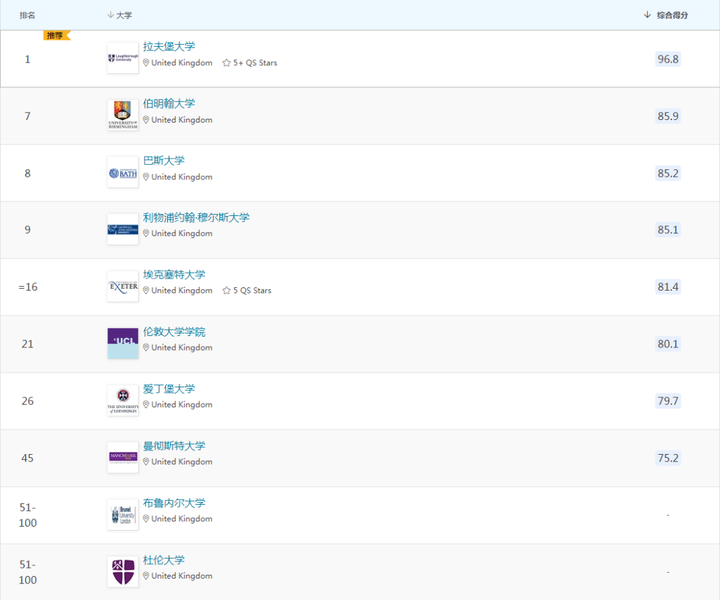Click rank 51-100 cell for 布鲁内尔大学
The height and width of the screenshot is (600, 720).
click(x=28, y=515)
